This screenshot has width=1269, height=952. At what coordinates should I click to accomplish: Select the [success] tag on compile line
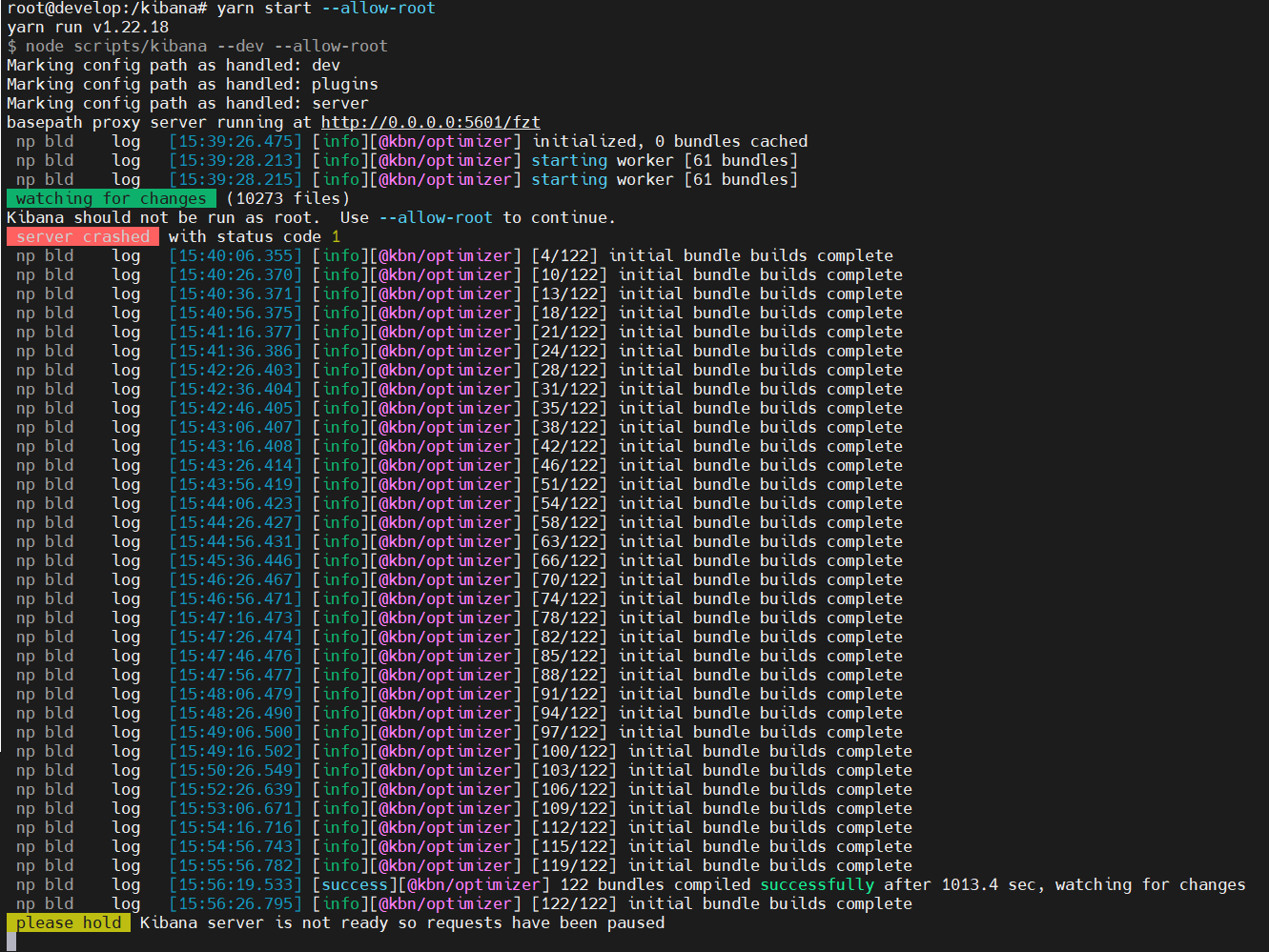pyautogui.click(x=355, y=884)
